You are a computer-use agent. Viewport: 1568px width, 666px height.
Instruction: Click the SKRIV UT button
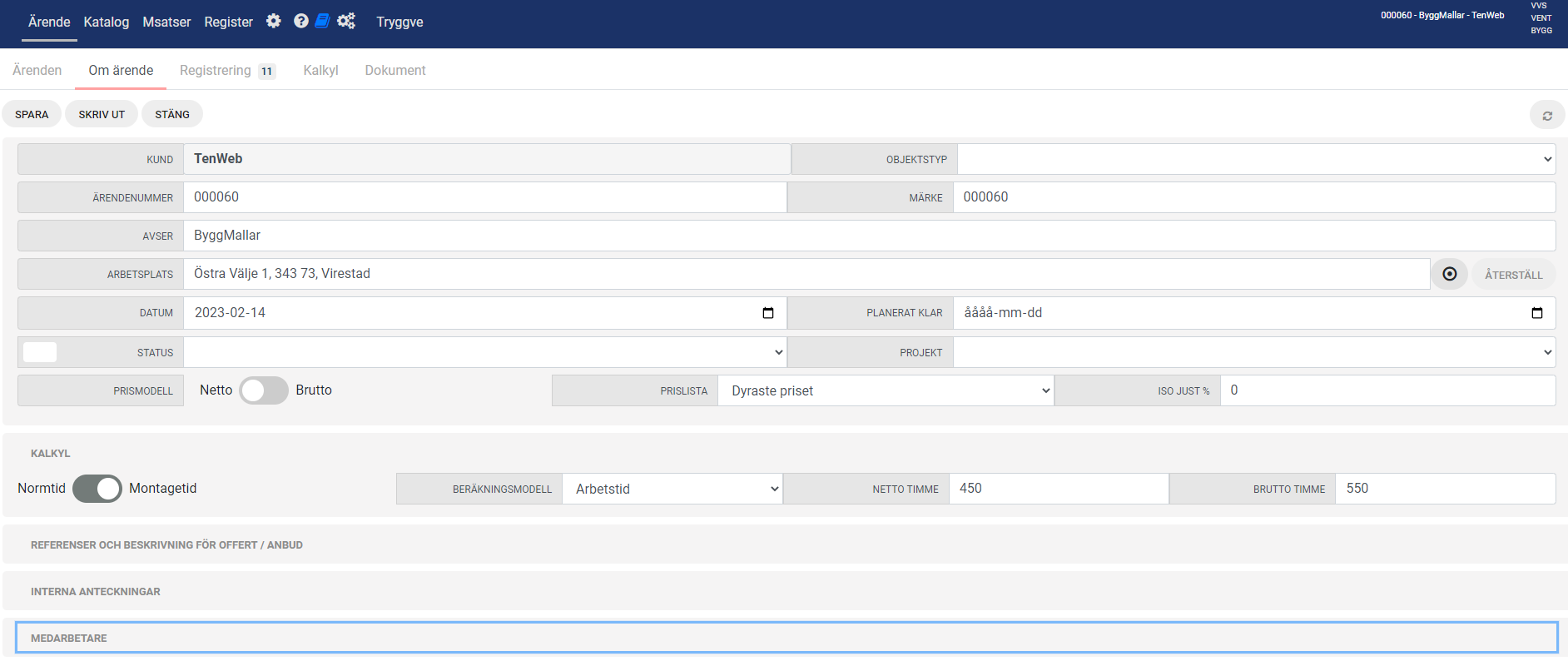[102, 114]
